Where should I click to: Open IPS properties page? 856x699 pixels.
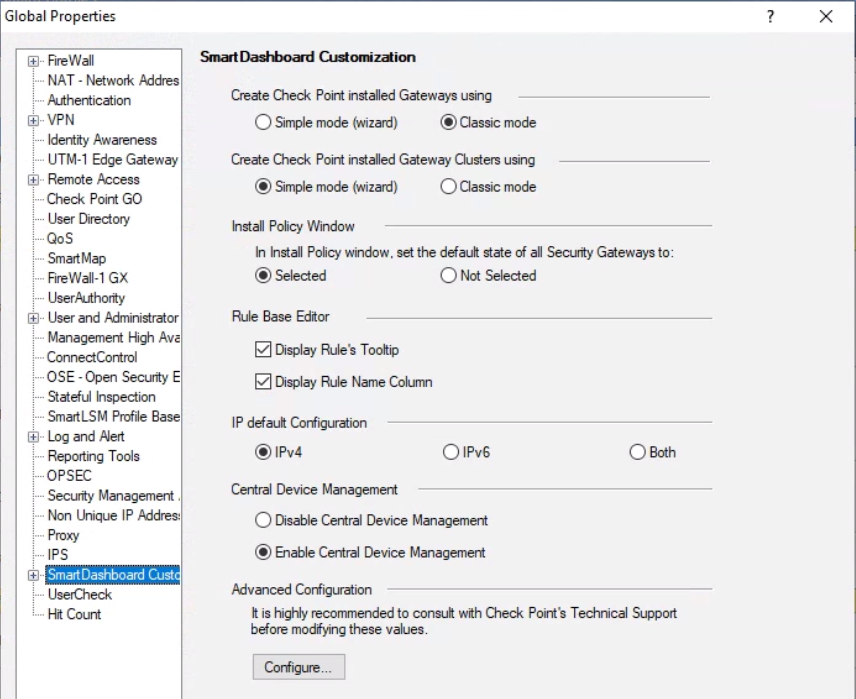tap(58, 555)
